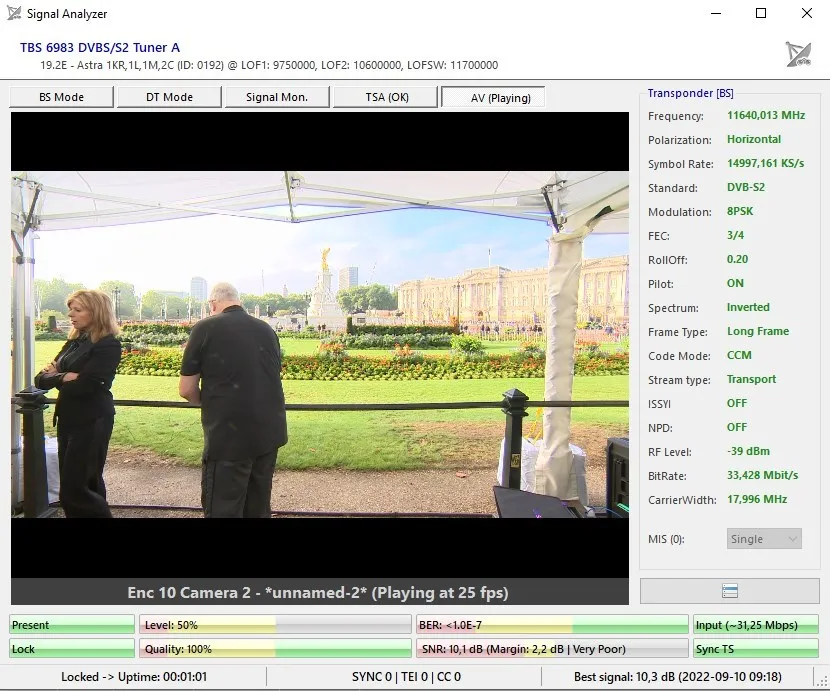Click the Lock status indicator
This screenshot has width=830, height=691.
(72, 649)
